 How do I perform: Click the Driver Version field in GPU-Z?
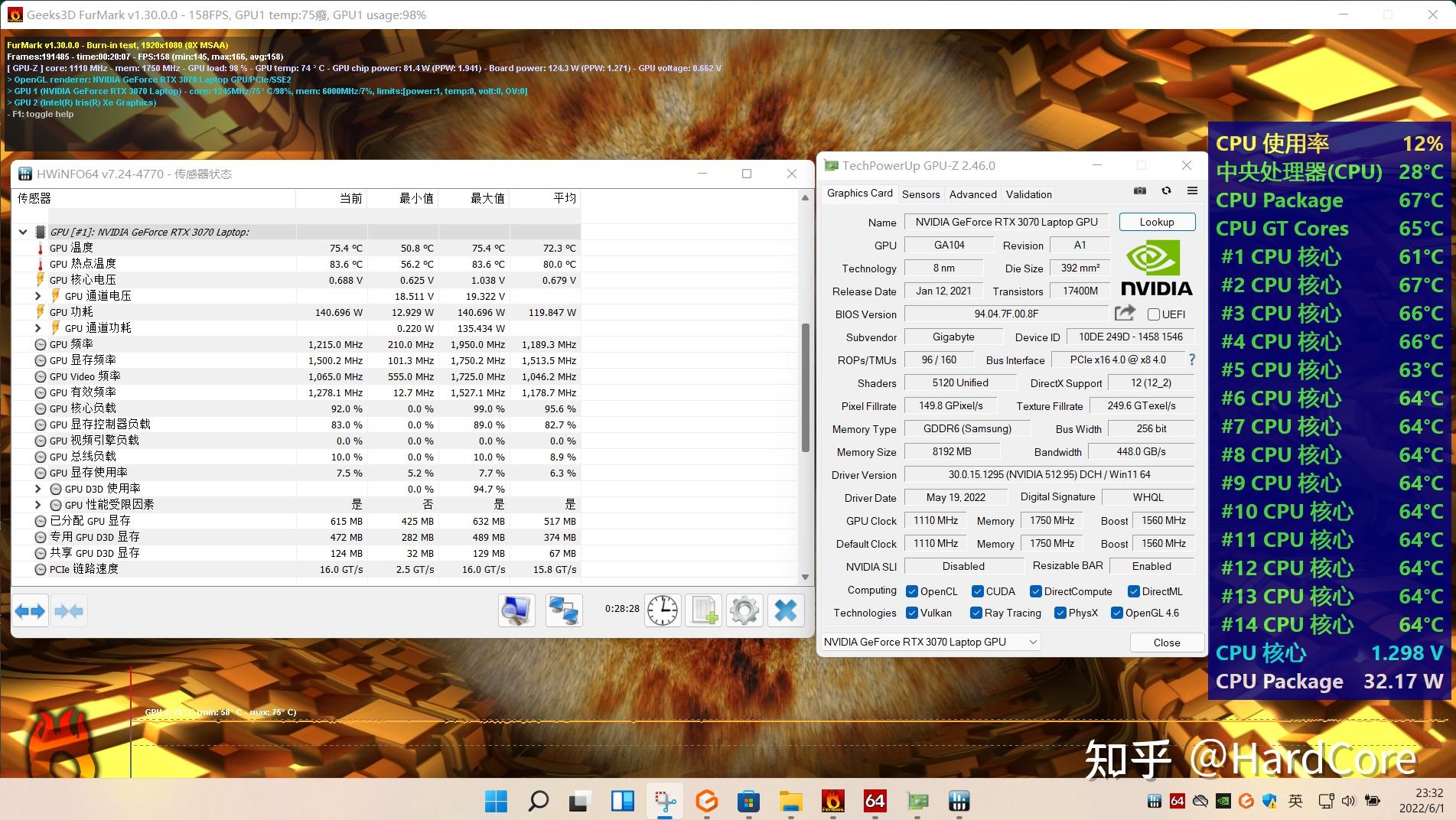1049,474
